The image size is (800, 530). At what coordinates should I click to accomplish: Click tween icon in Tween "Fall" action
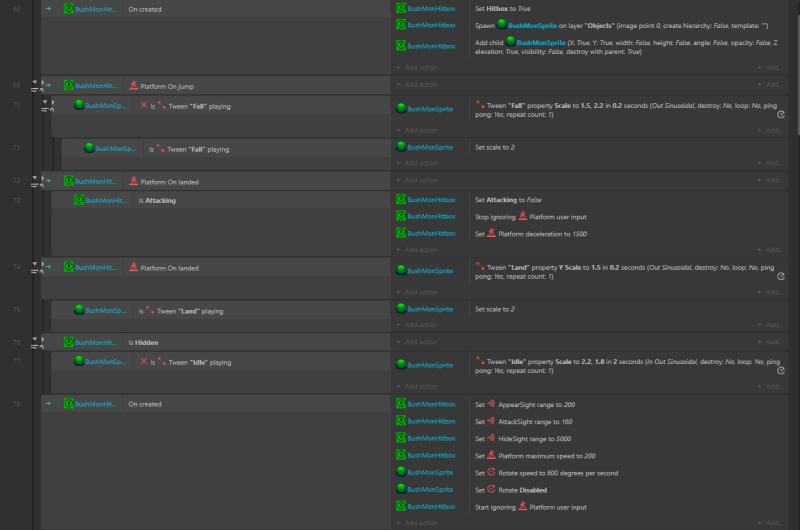[x=480, y=105]
